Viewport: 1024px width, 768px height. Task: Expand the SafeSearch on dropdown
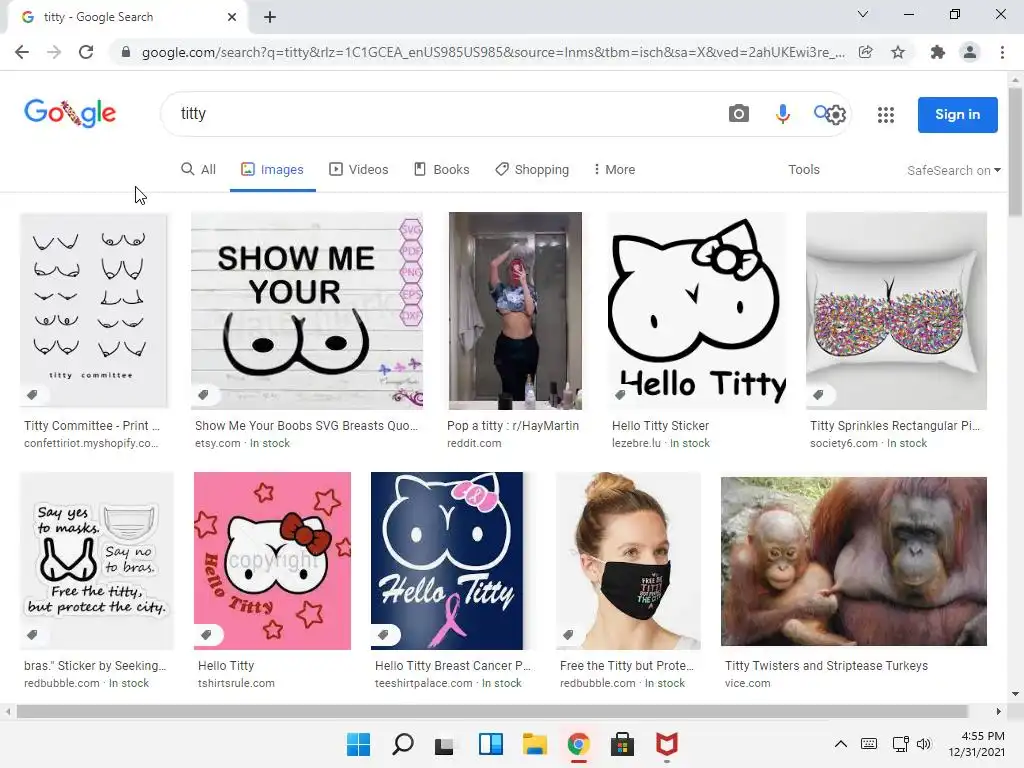953,170
